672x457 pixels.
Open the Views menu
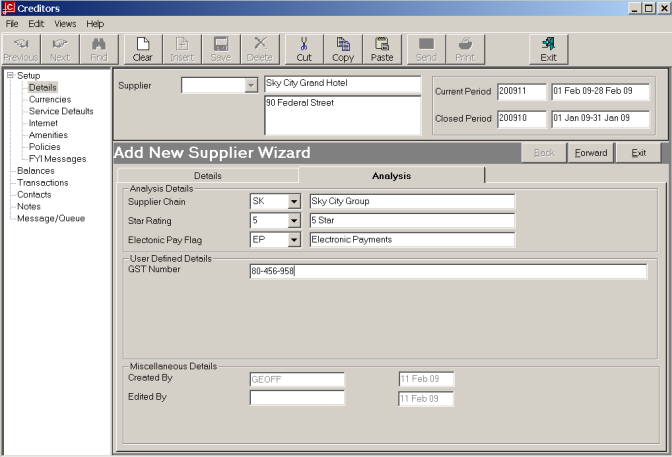tap(65, 24)
